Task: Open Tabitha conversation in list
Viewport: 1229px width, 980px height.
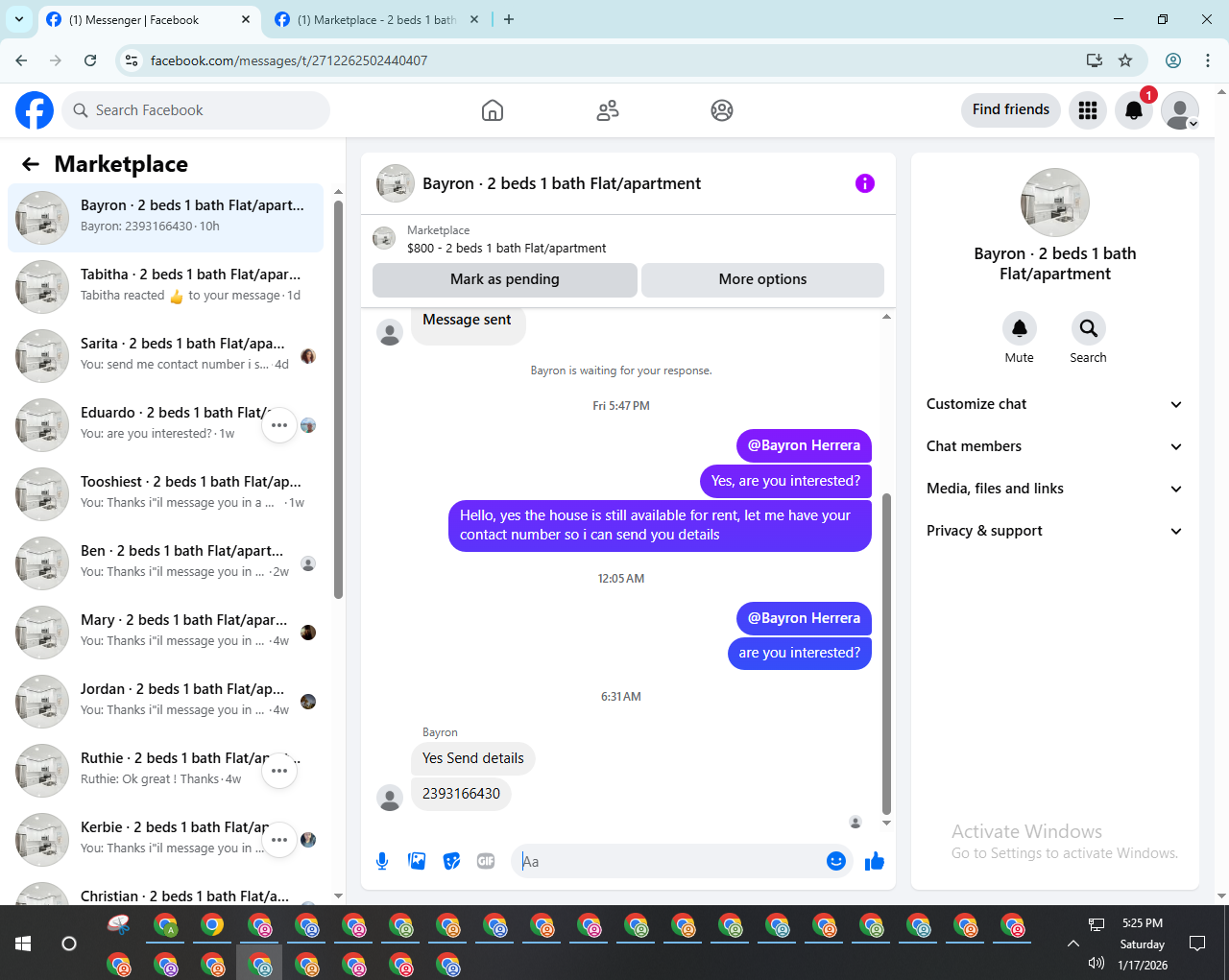Action: (x=165, y=287)
